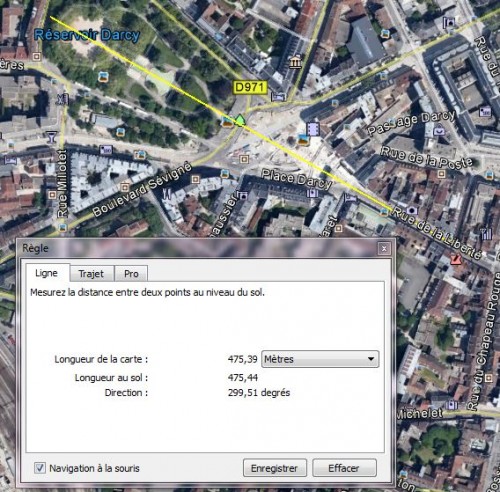The height and width of the screenshot is (492, 500).
Task: Click the cocktail bar icon near Rue Millotet
Action: coord(51,137)
